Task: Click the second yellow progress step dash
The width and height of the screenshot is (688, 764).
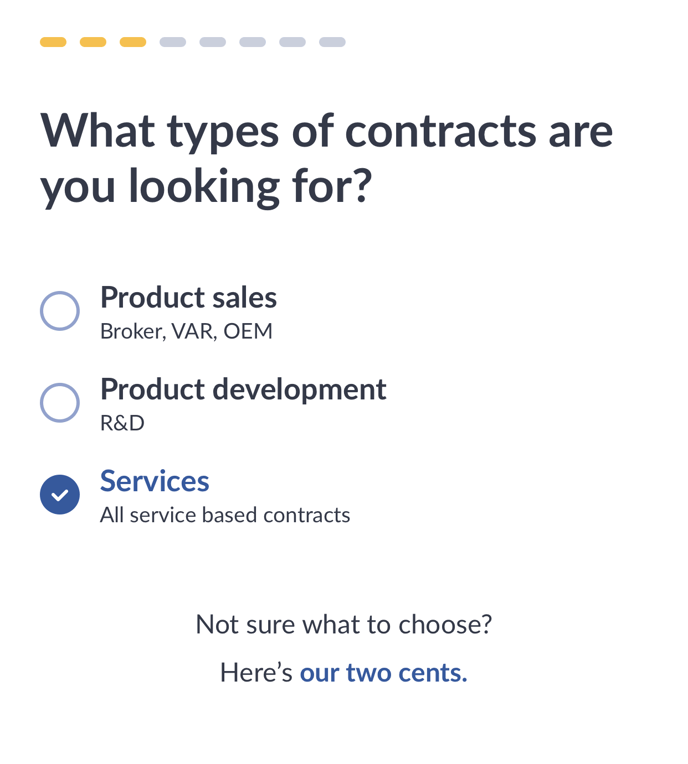Action: (x=93, y=42)
